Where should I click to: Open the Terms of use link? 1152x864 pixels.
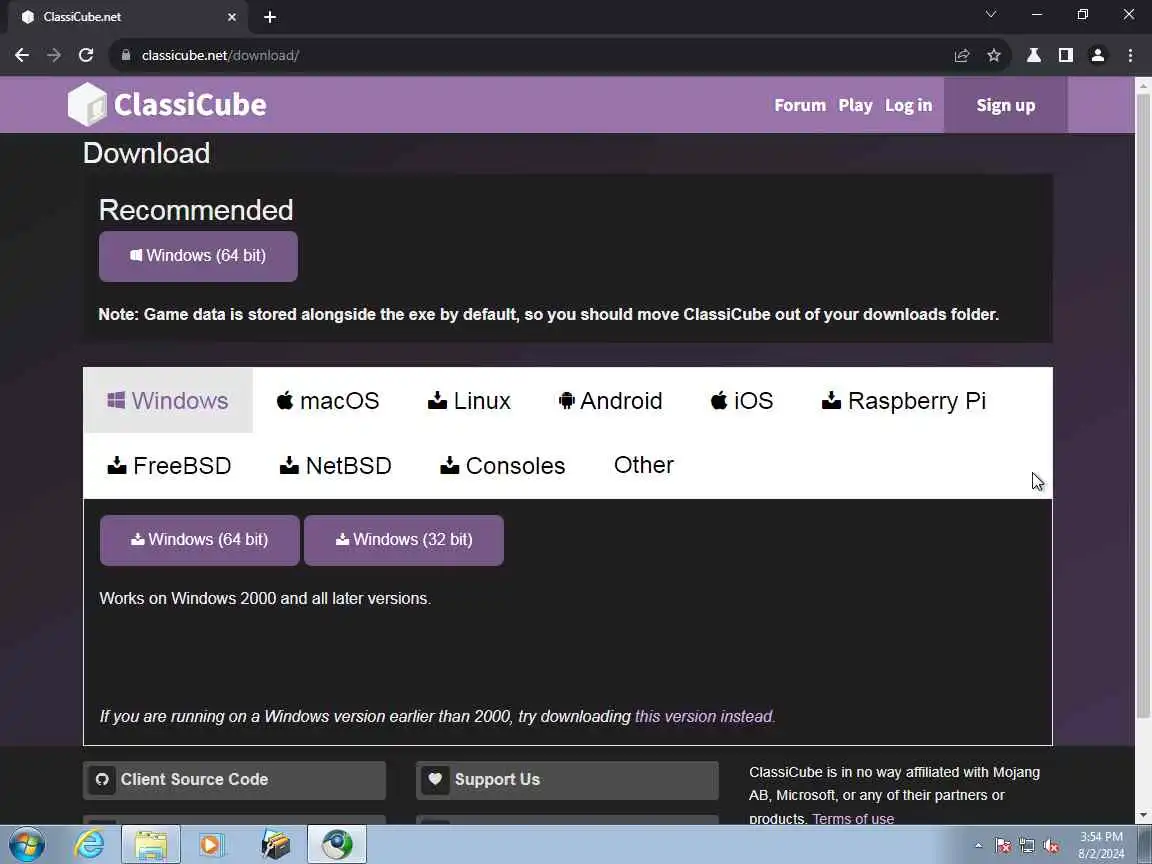coord(853,818)
